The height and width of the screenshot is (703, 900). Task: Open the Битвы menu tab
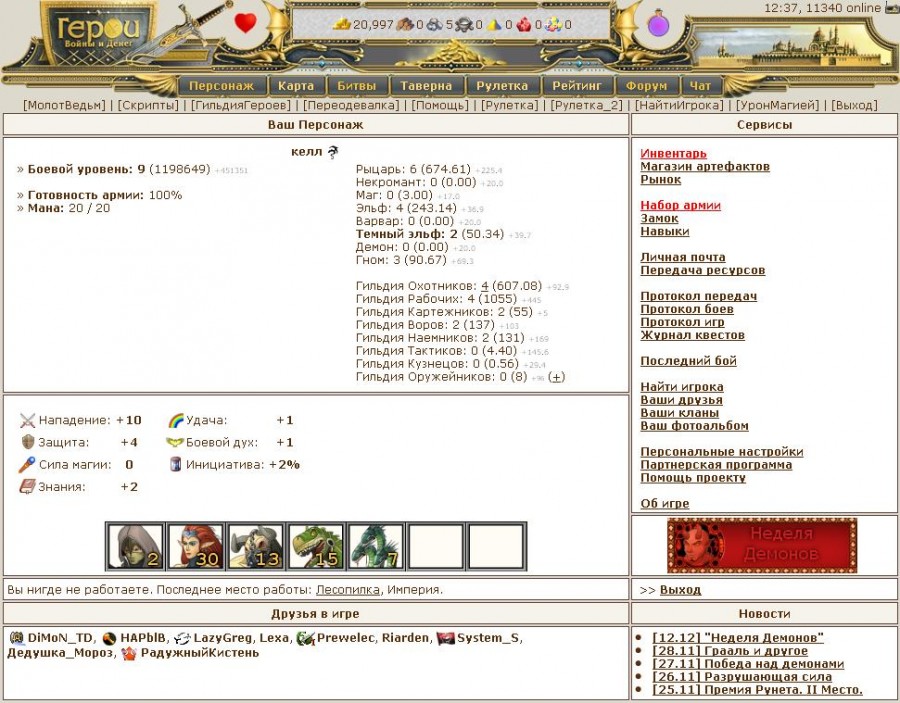(x=357, y=86)
